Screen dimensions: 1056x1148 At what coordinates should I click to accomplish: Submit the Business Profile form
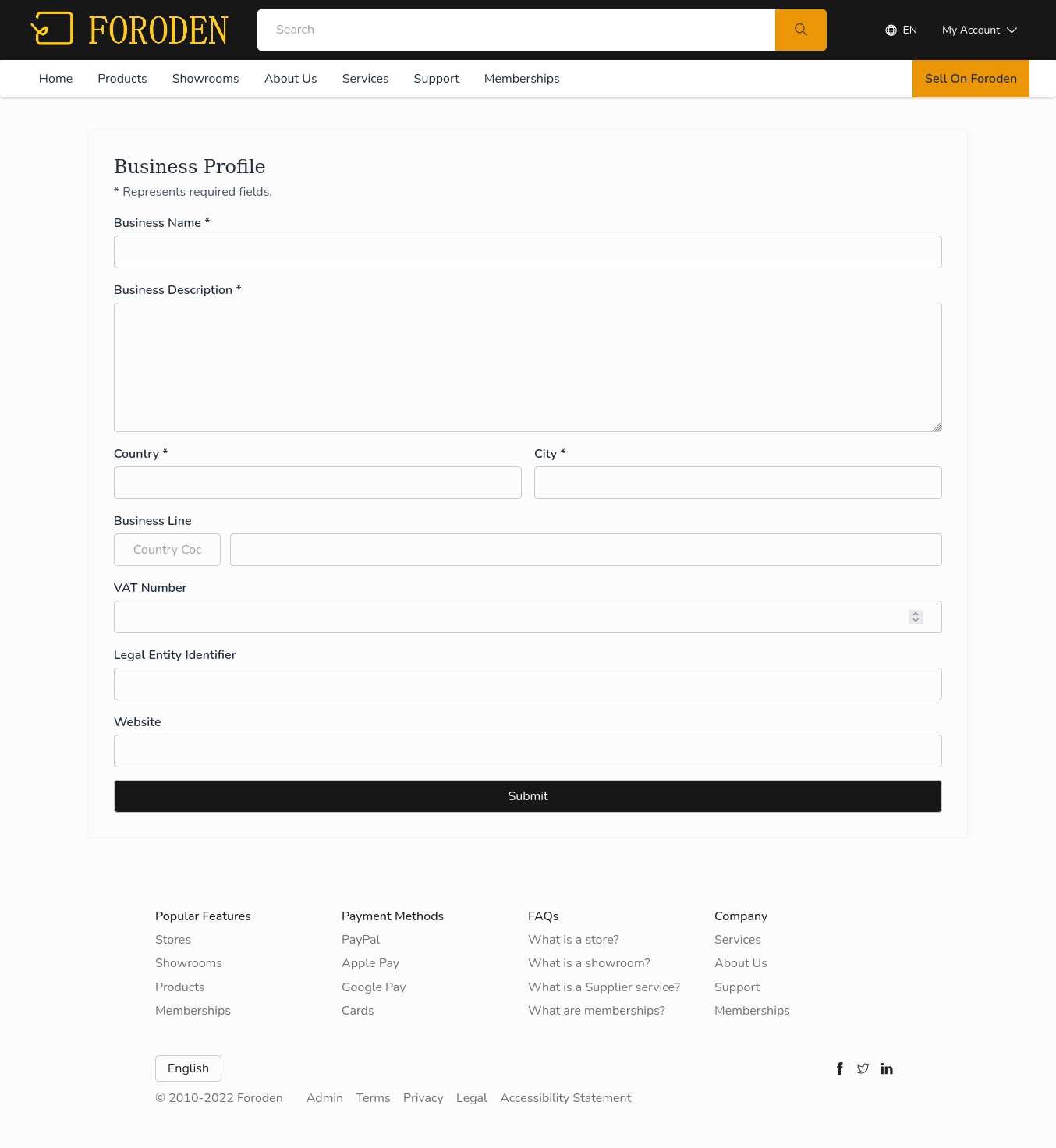pyautogui.click(x=528, y=796)
